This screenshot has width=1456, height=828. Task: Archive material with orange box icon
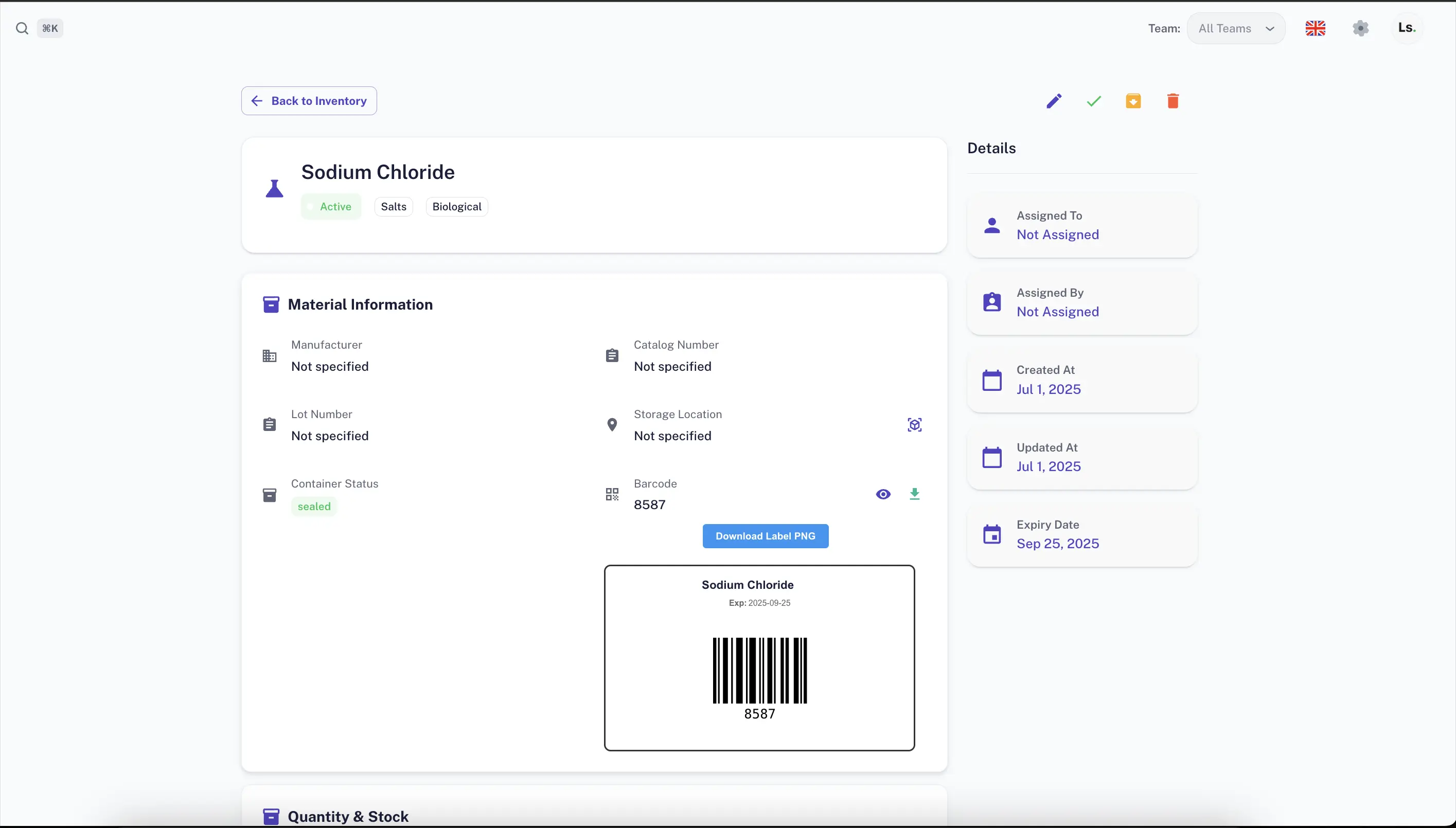point(1133,101)
